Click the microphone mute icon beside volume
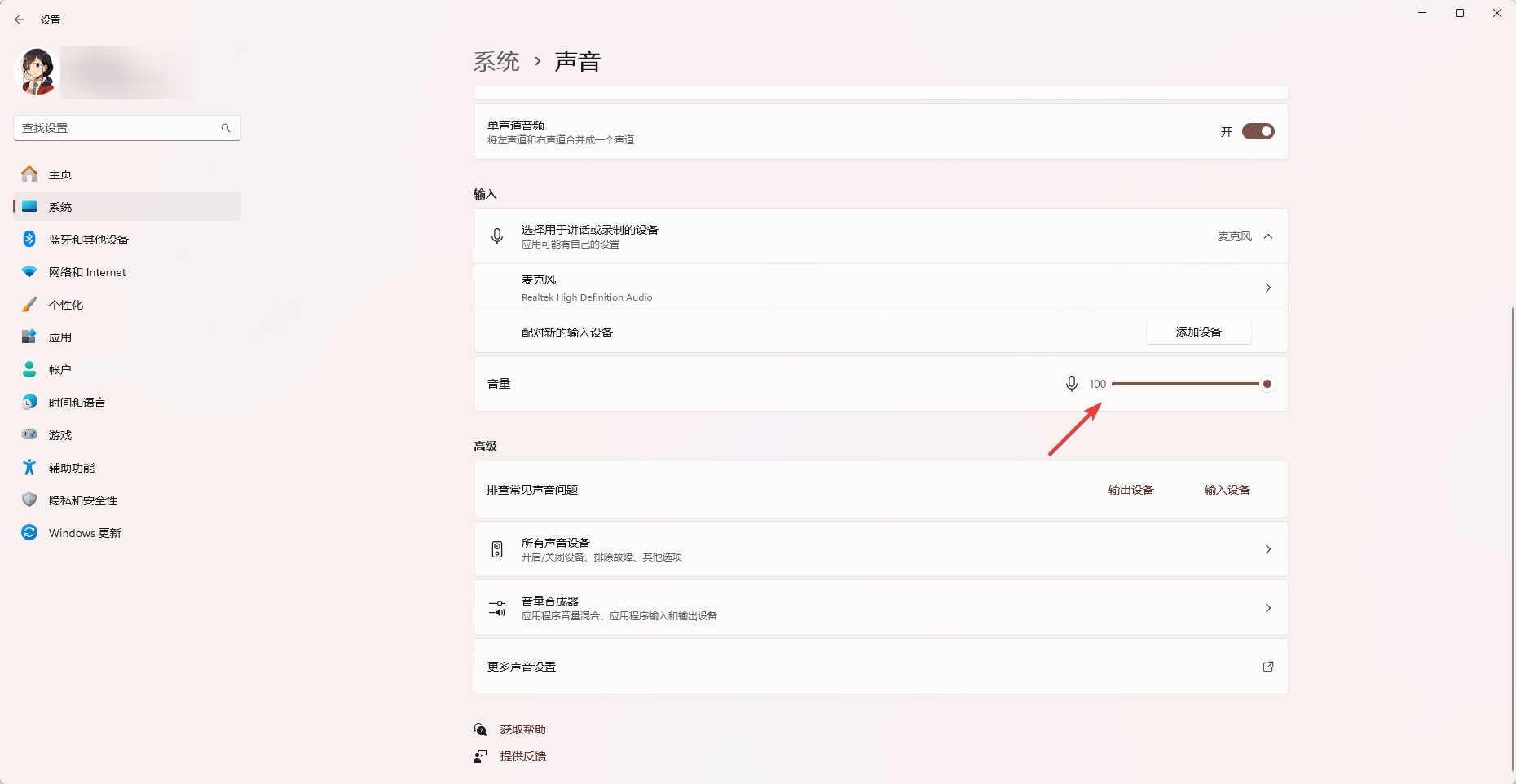 [1071, 384]
